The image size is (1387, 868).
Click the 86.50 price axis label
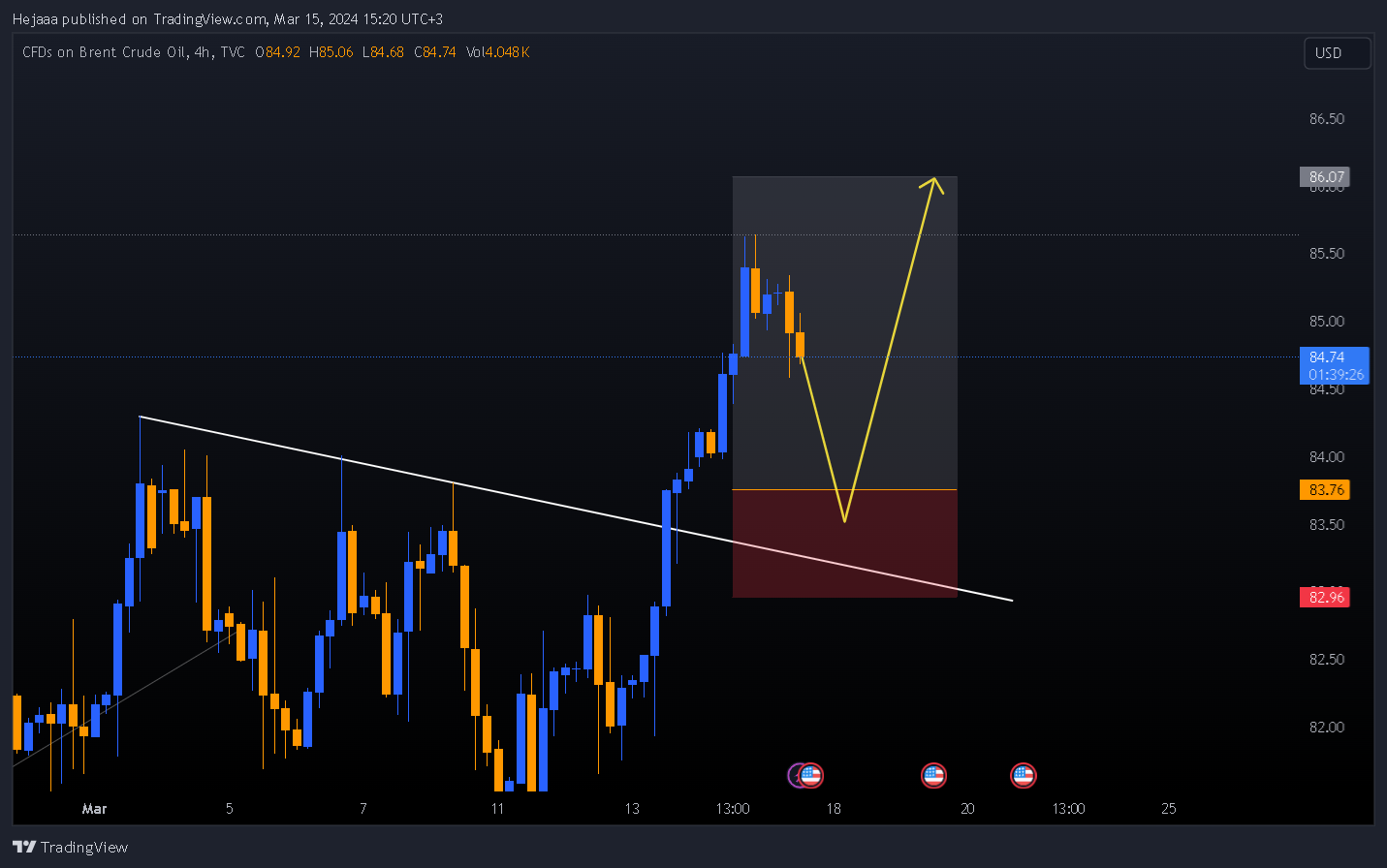(x=1326, y=118)
